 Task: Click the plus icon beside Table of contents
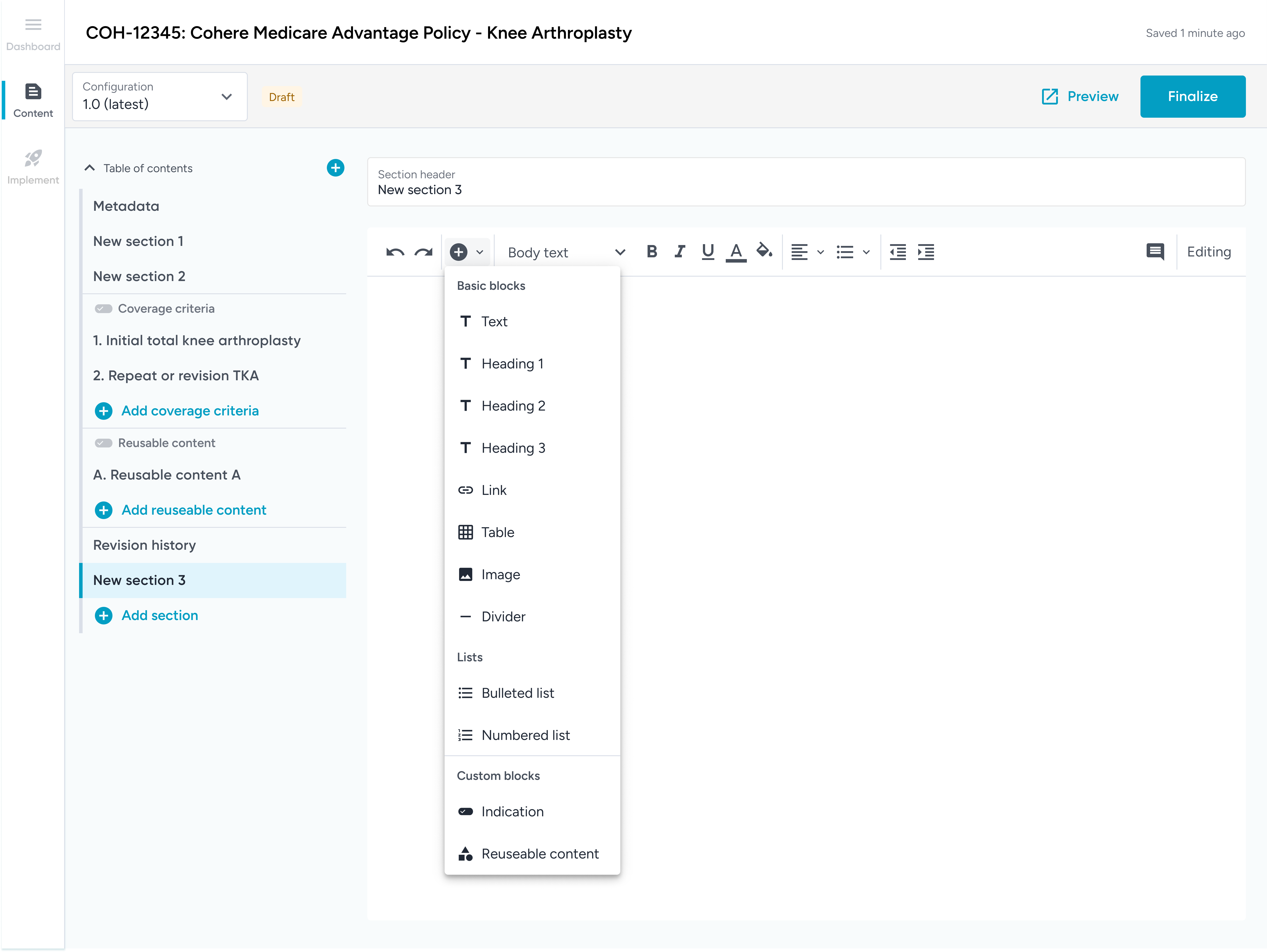coord(336,168)
